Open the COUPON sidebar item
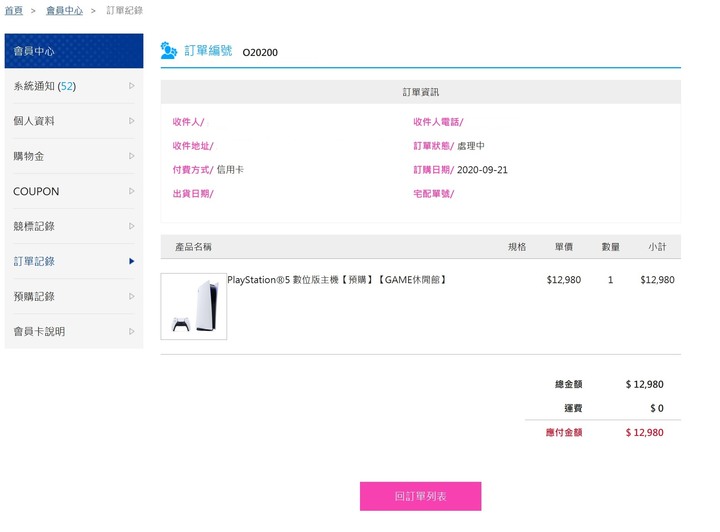 click(x=74, y=191)
